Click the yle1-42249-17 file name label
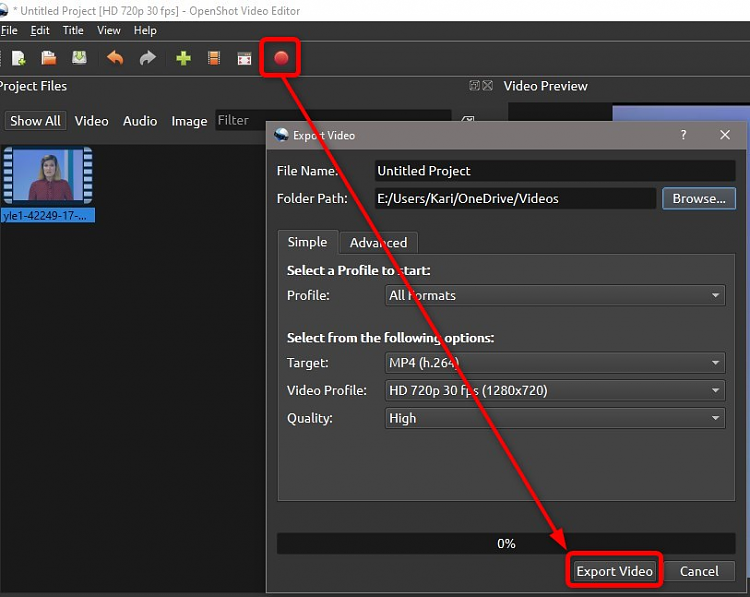This screenshot has width=750, height=597. 48,215
